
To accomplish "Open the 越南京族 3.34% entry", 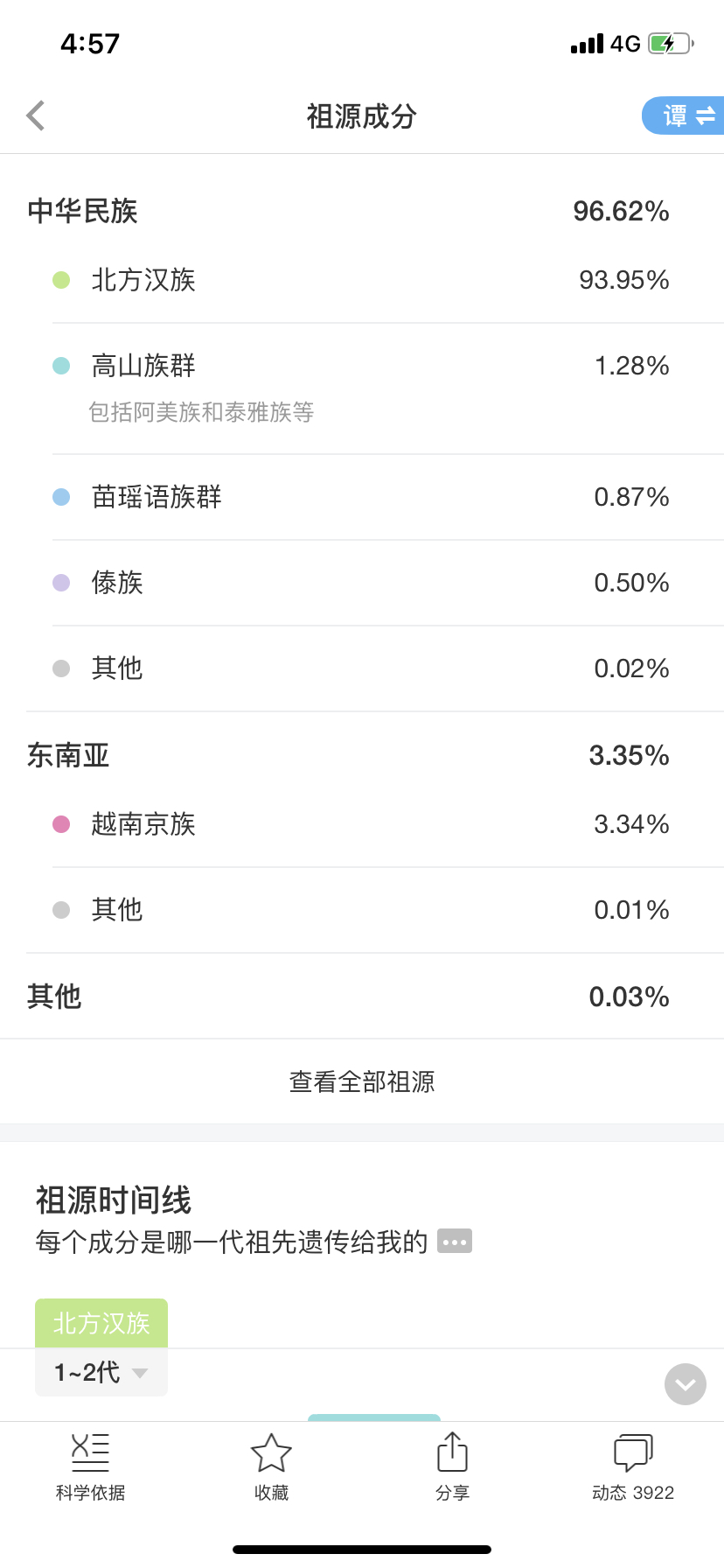I will (362, 824).
